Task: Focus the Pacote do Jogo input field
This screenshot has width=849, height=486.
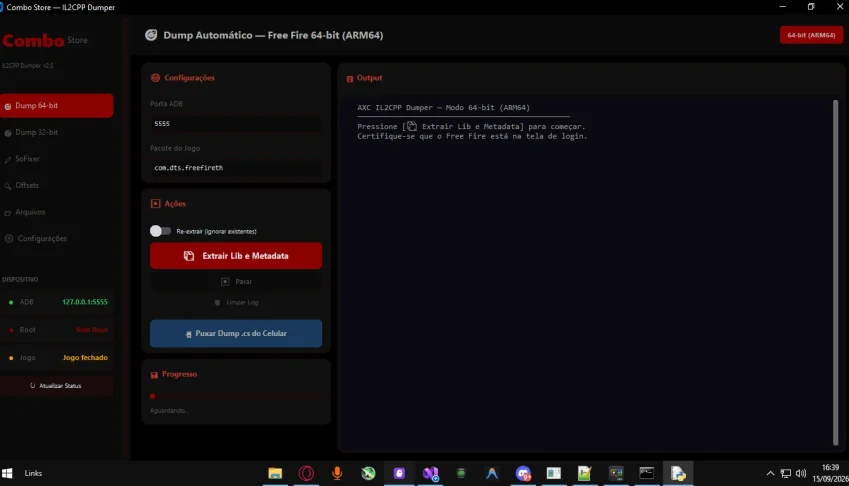Action: [x=236, y=168]
